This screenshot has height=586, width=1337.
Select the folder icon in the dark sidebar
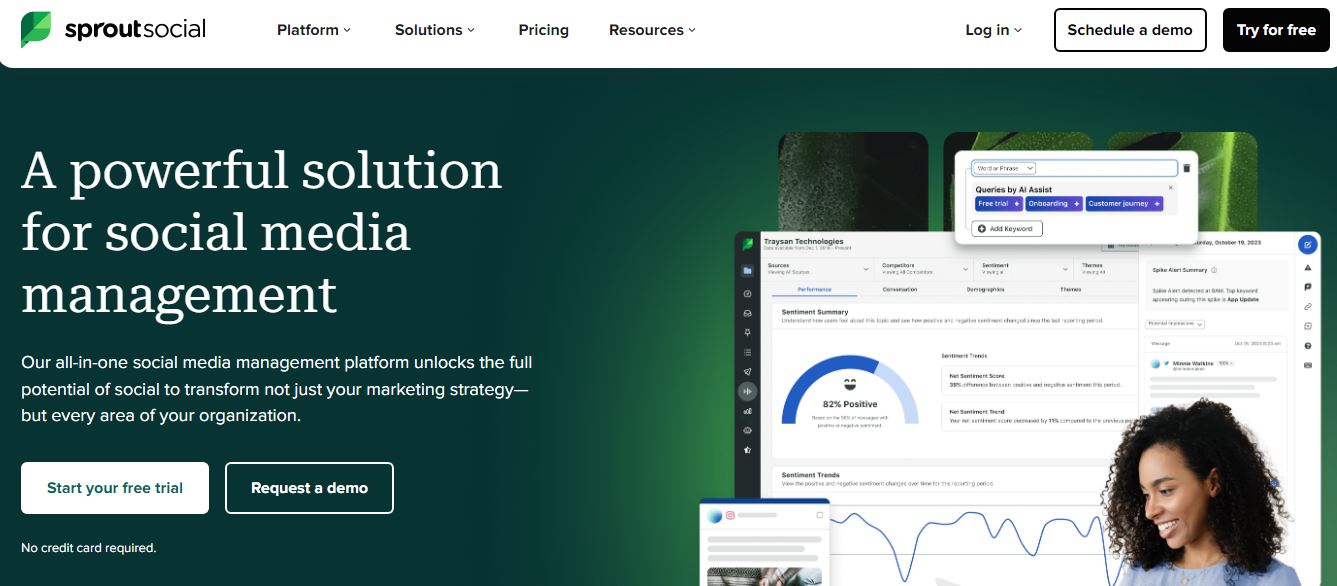(747, 270)
